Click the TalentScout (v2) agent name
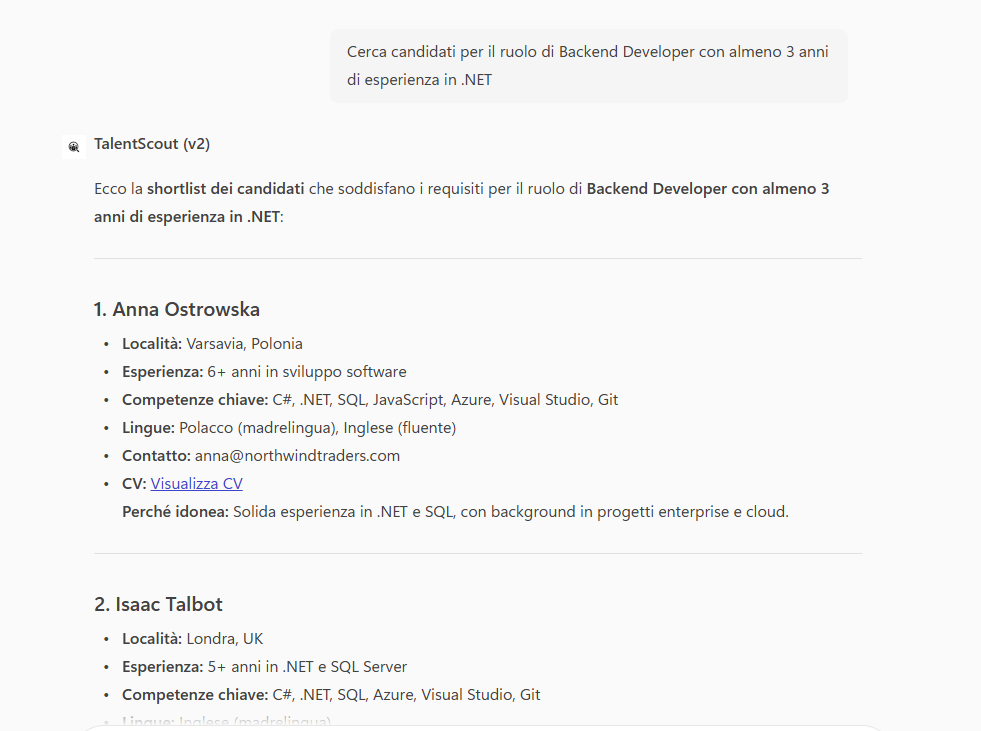981x731 pixels. 152,144
